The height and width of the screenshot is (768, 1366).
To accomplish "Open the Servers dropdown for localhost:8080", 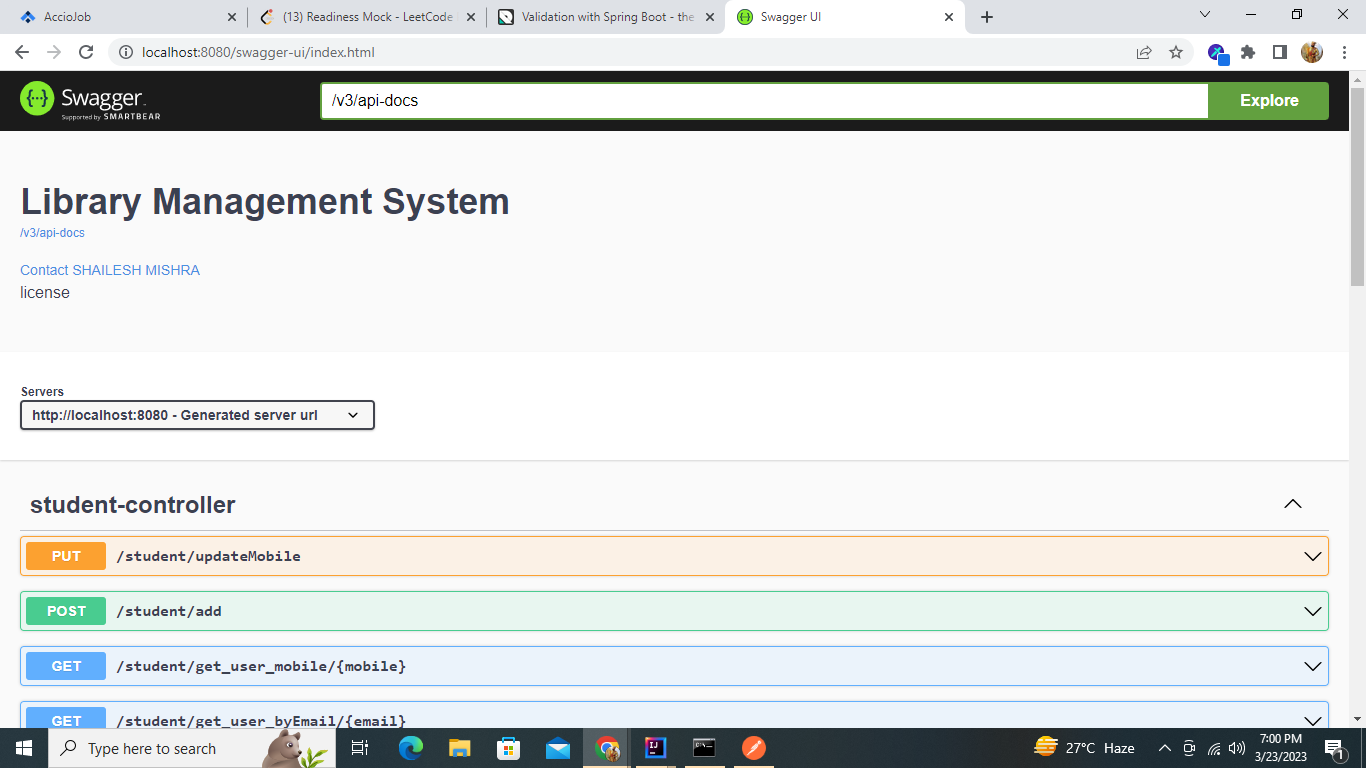I will pyautogui.click(x=196, y=414).
